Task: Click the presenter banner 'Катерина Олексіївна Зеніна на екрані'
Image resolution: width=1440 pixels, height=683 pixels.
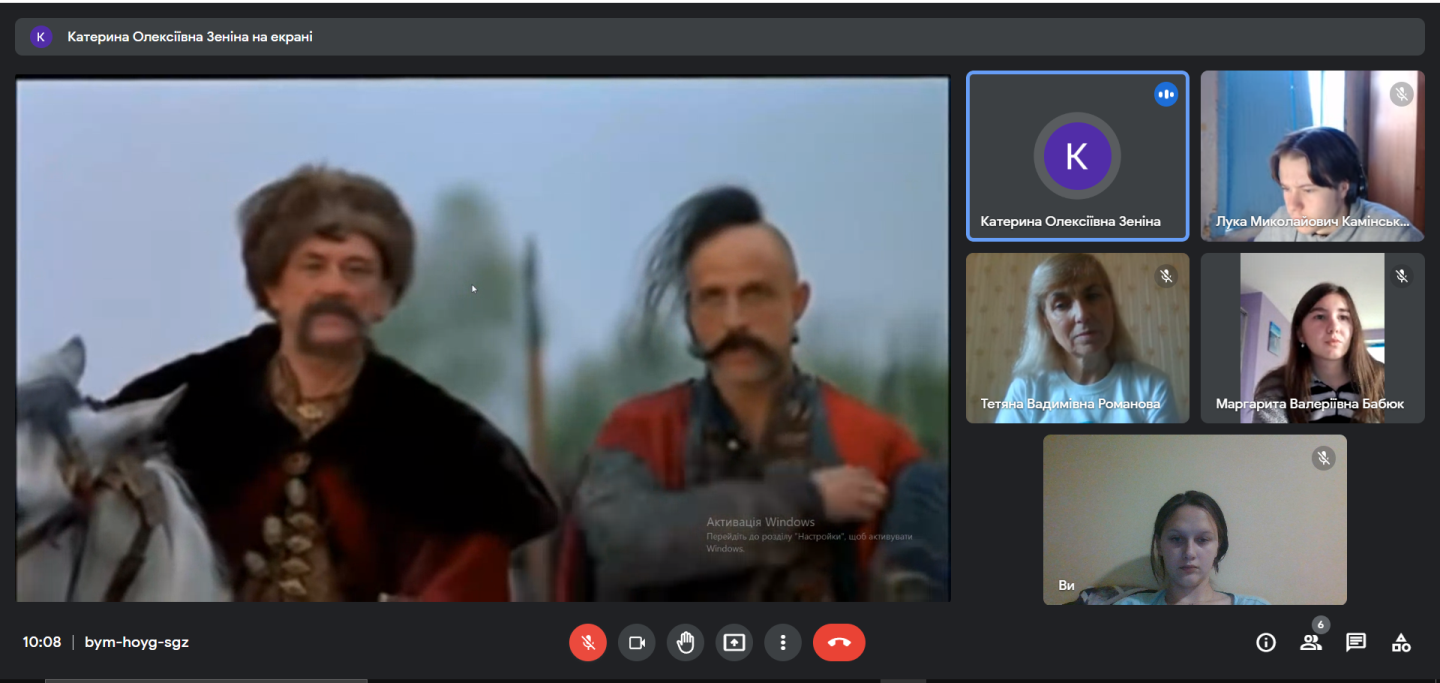Action: [720, 37]
